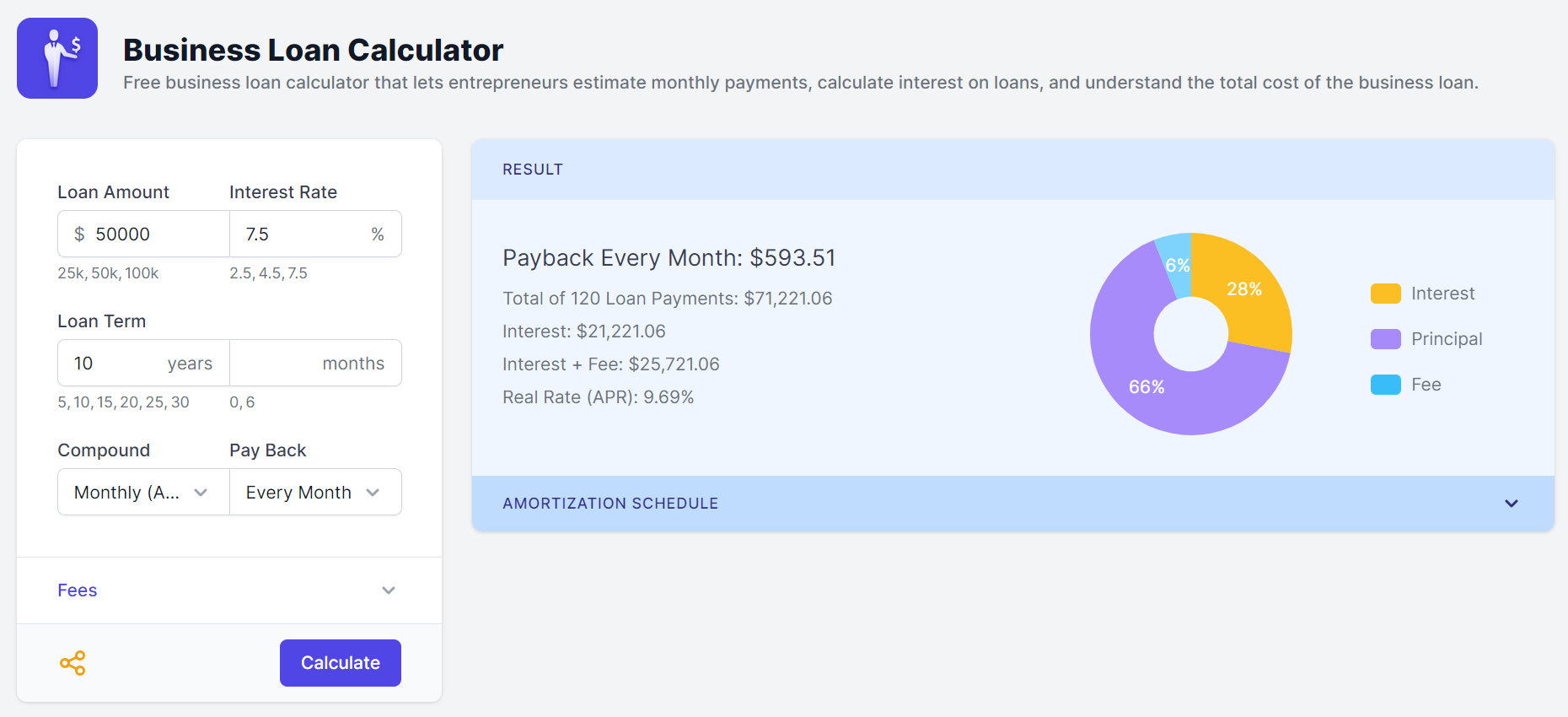
Task: Open the Compound dropdown
Action: click(x=143, y=493)
